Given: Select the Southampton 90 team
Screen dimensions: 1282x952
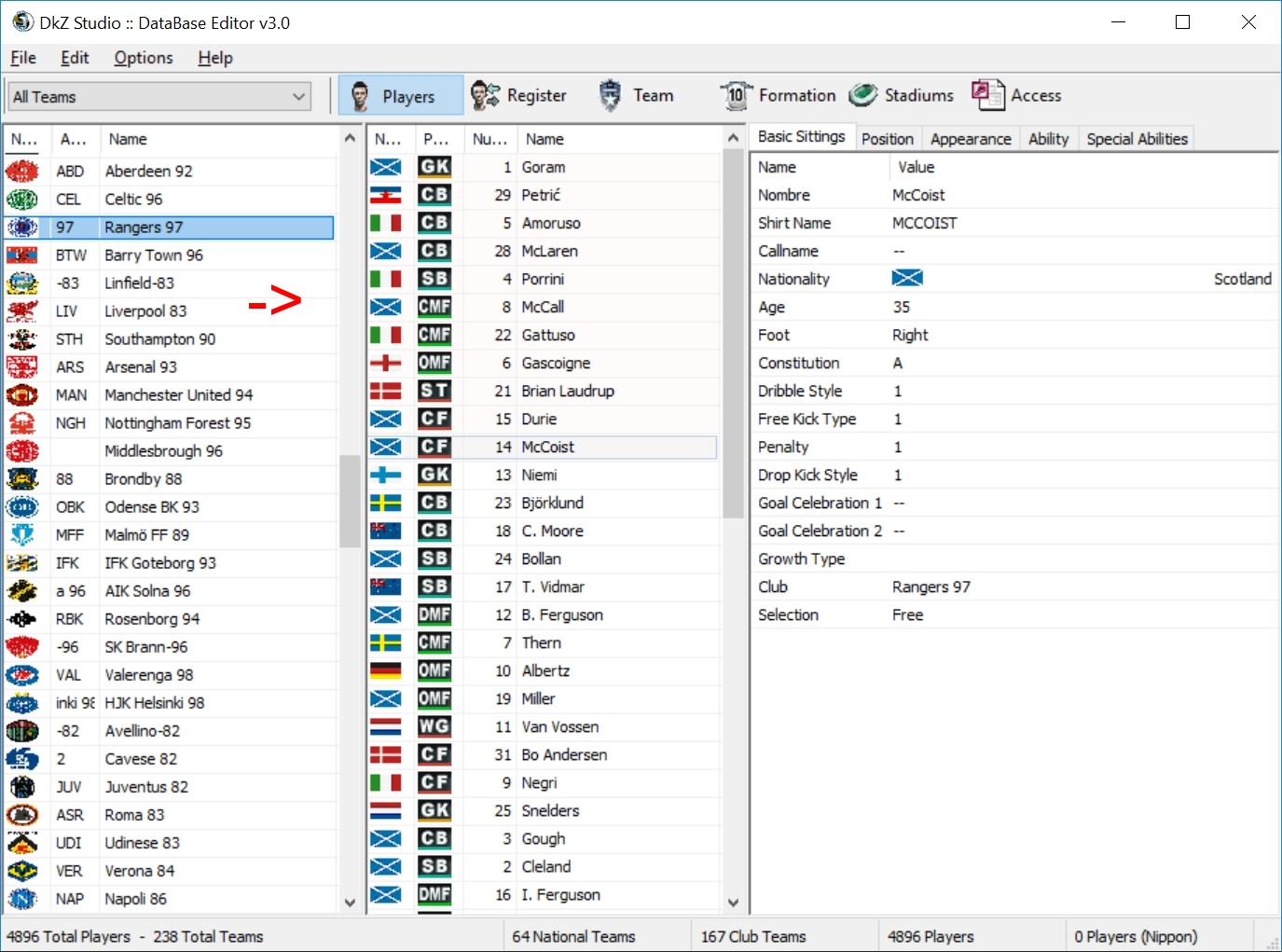Looking at the screenshot, I should coord(169,339).
